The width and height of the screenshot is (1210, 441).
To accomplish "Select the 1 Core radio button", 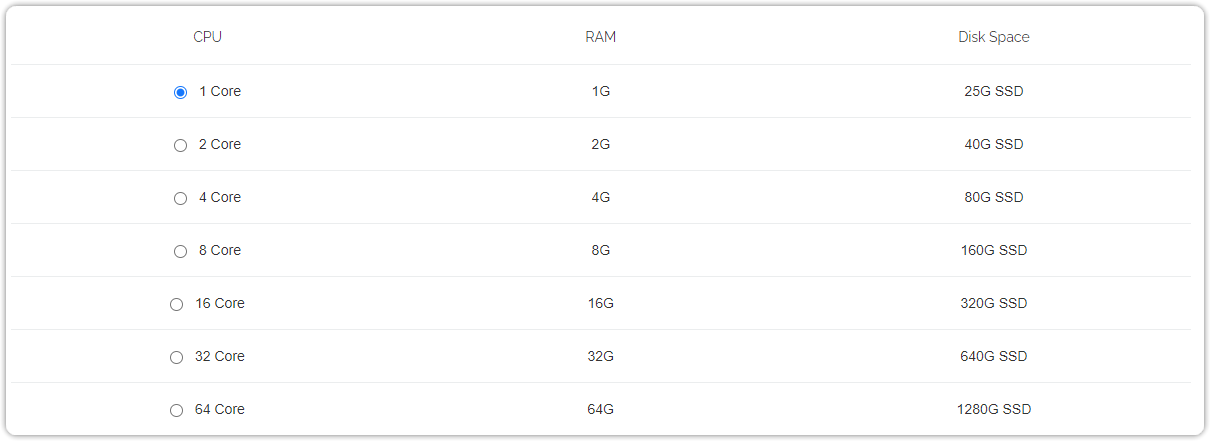I will click(x=181, y=92).
